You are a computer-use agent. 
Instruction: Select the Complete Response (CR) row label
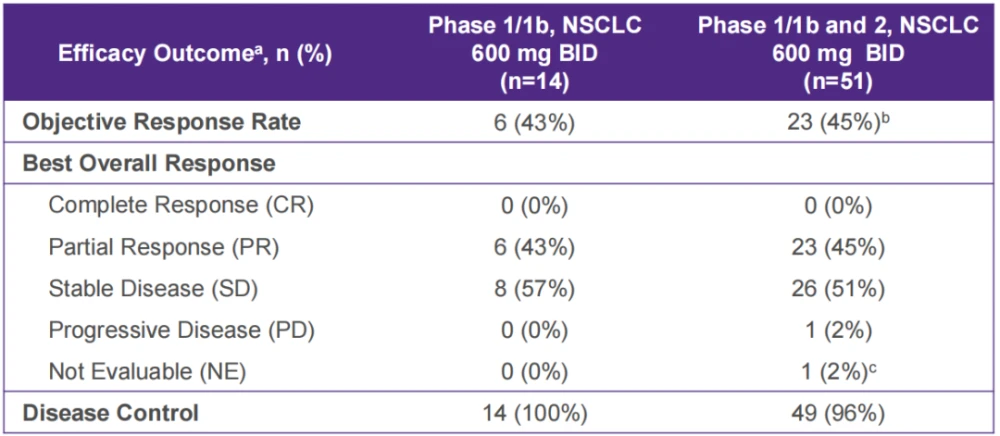(x=182, y=206)
